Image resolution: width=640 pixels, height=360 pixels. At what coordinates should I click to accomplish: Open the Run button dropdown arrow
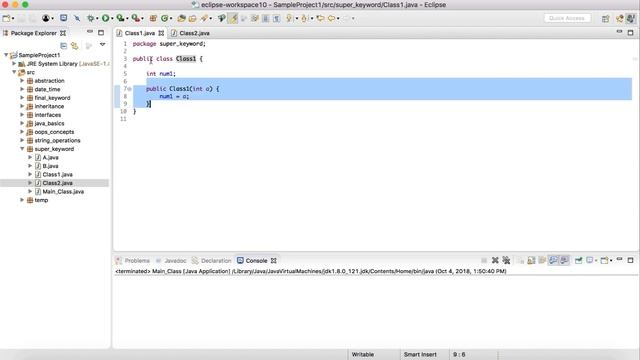112,19
